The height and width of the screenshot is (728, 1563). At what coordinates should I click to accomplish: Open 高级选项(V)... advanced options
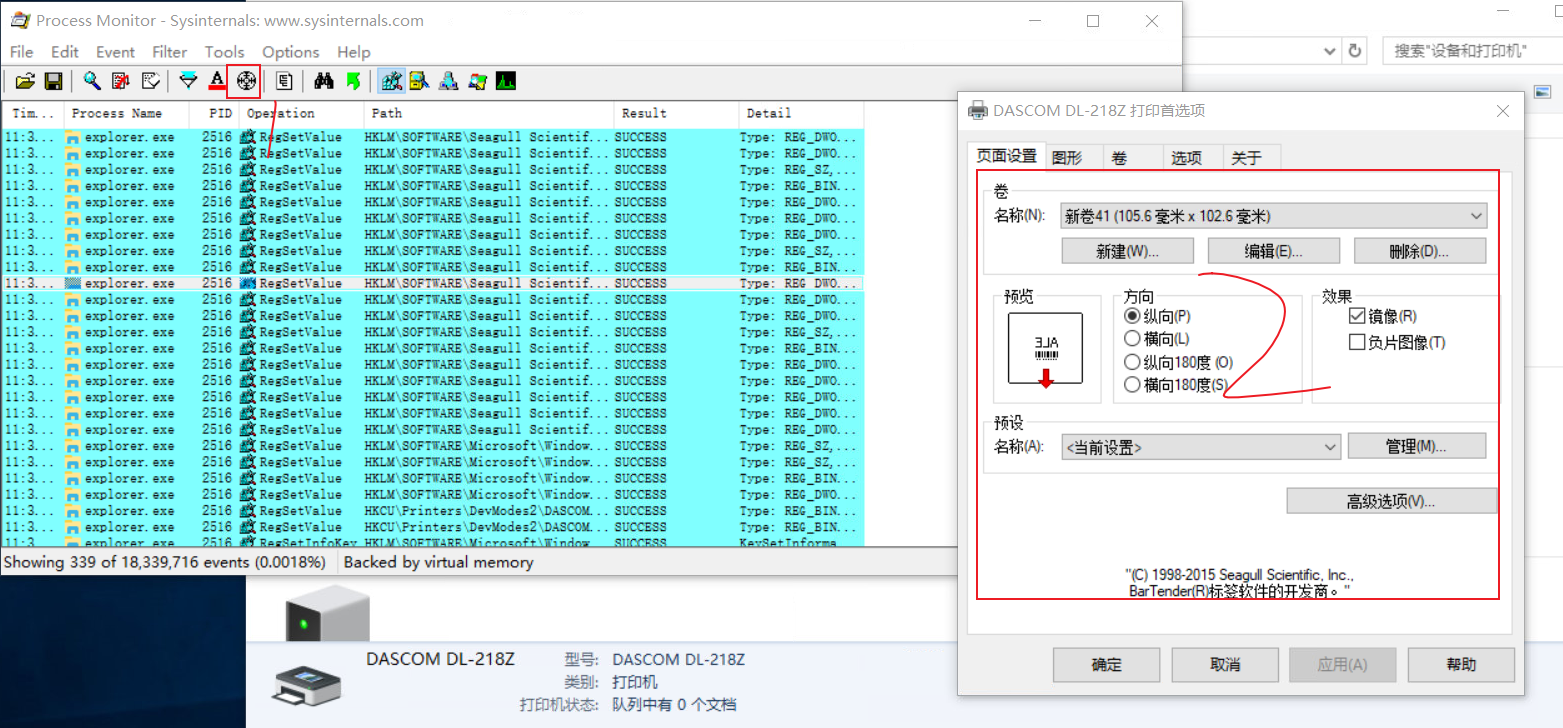point(1392,500)
